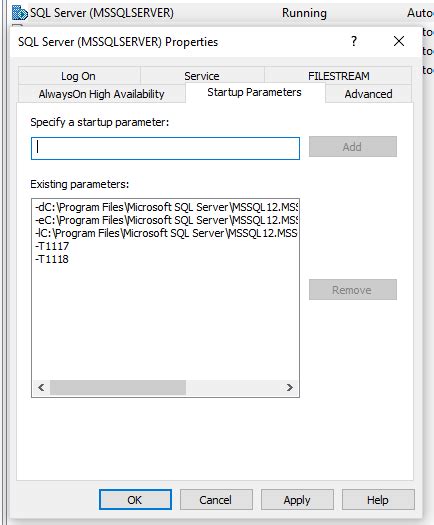Switch to AlwaysOn High Availability tab
The width and height of the screenshot is (434, 525).
[x=101, y=94]
